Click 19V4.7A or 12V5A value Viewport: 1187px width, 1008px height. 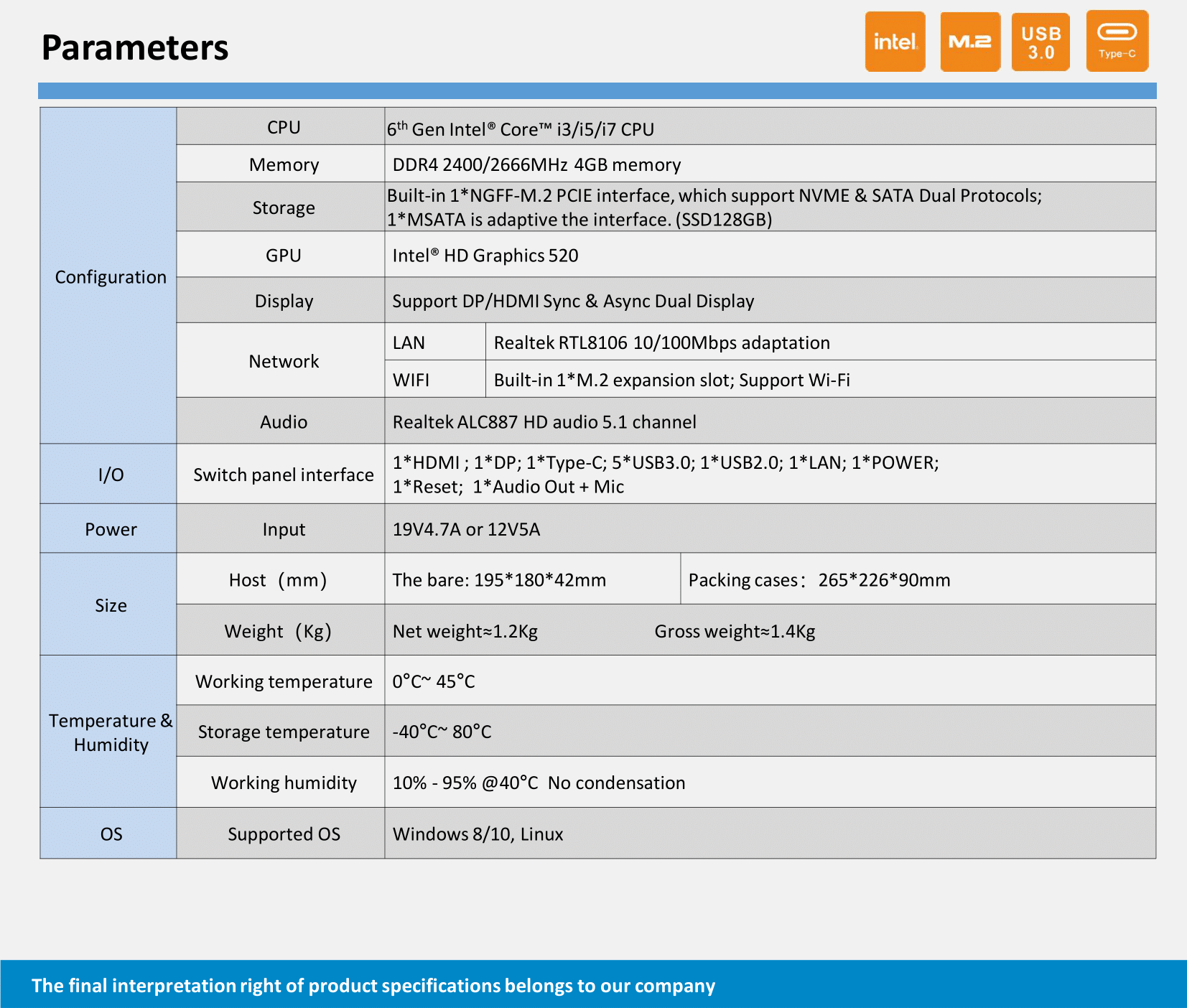(466, 529)
